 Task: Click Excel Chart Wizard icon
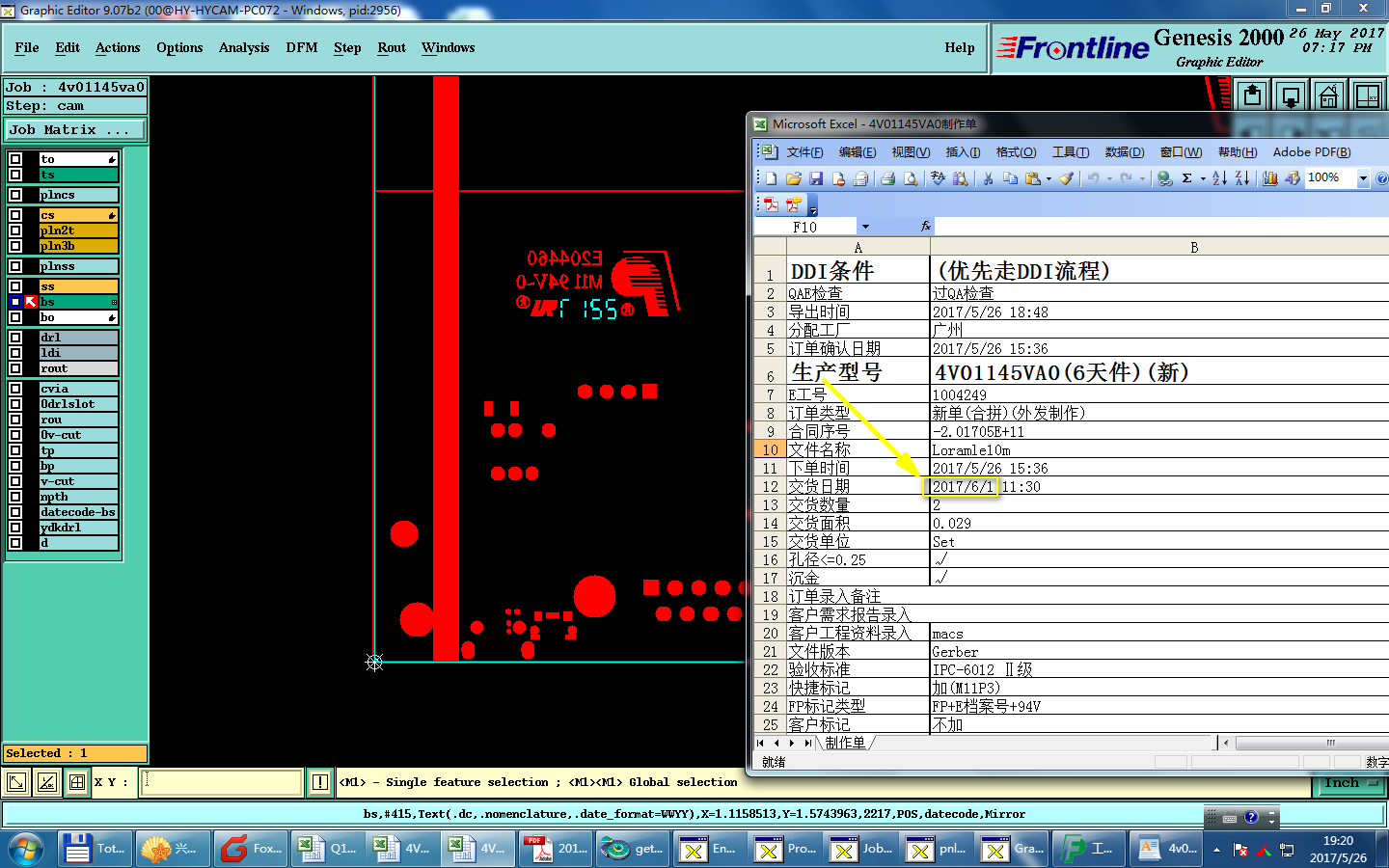[x=1270, y=178]
